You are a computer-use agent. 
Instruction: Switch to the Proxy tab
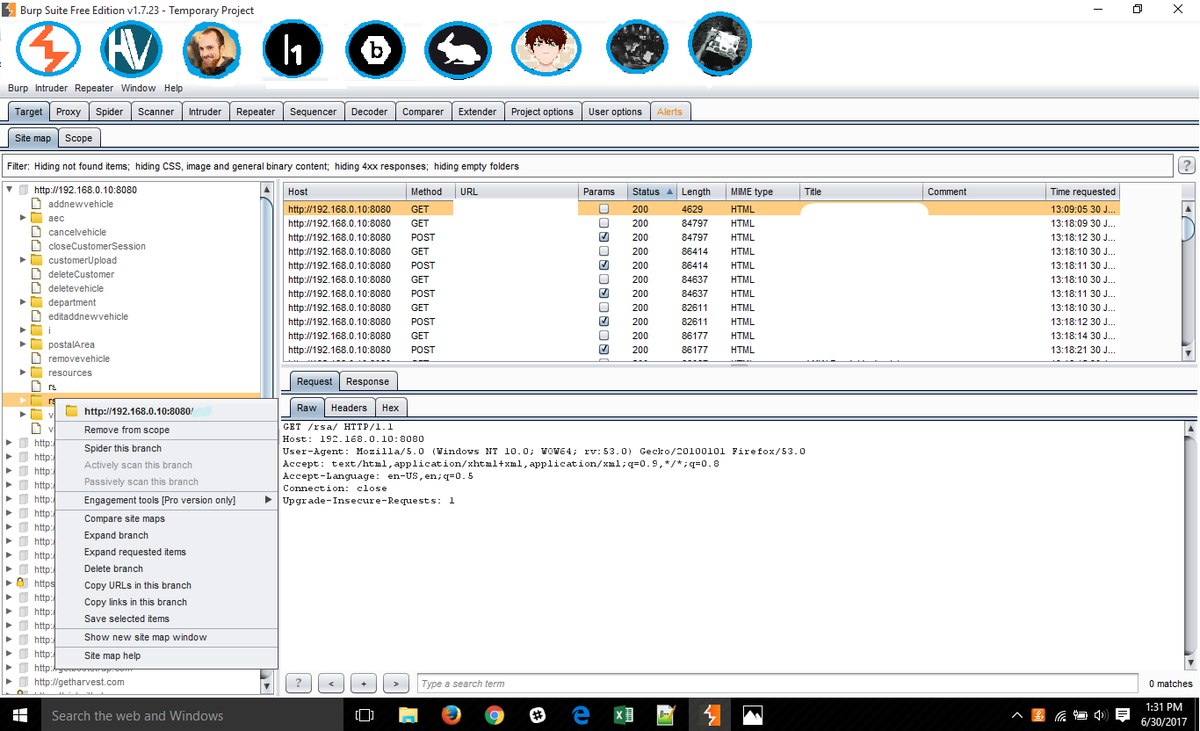point(68,112)
